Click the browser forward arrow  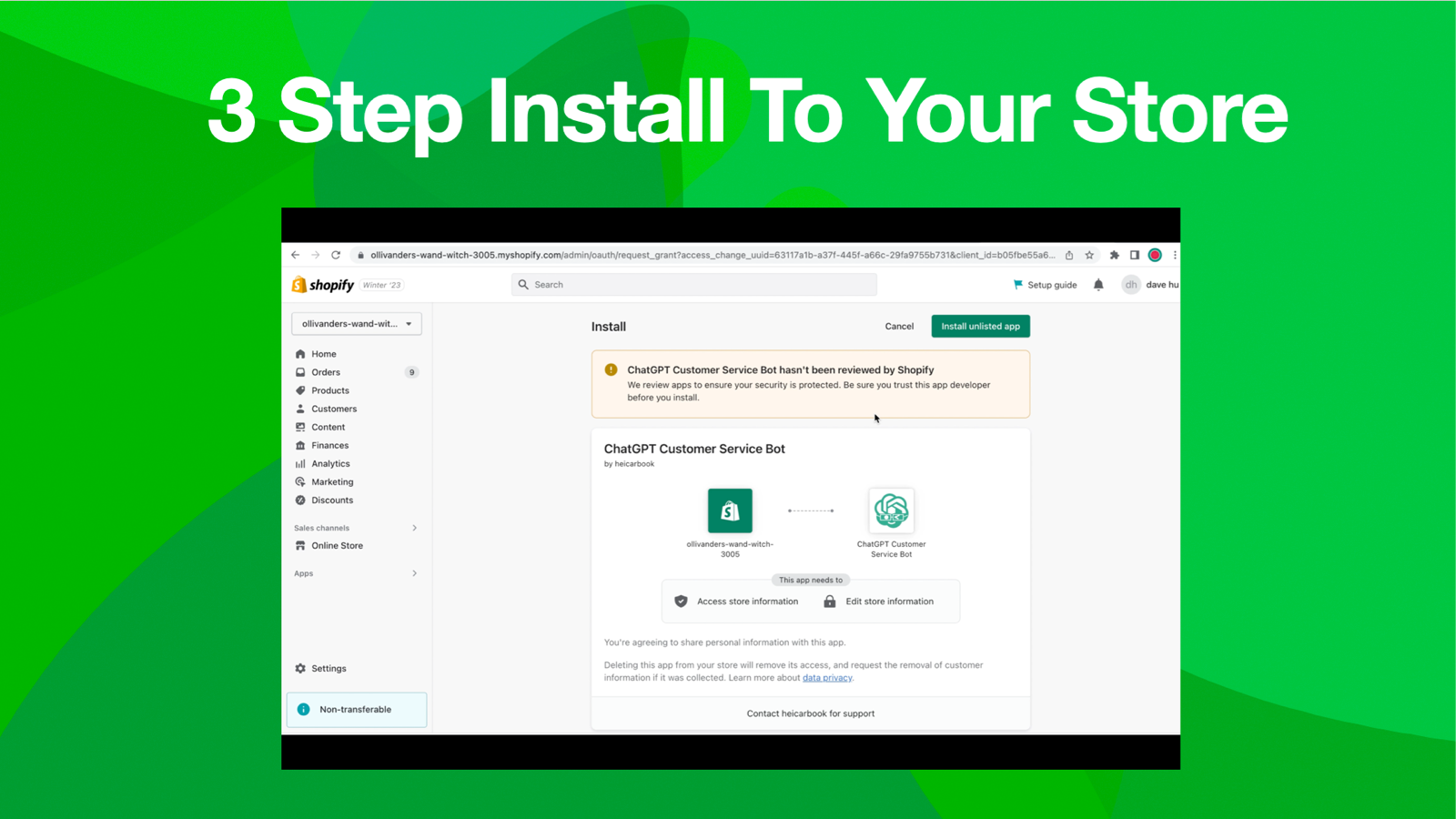pos(316,255)
